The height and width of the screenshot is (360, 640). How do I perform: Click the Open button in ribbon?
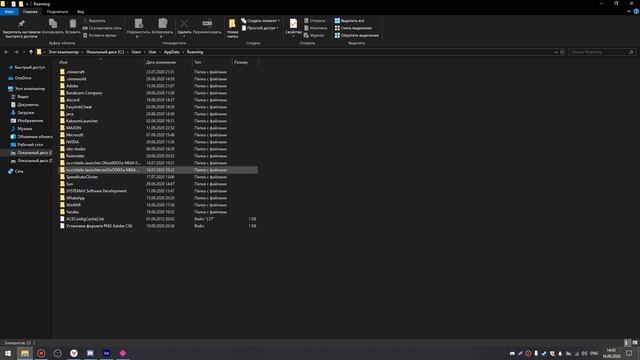click(x=315, y=20)
